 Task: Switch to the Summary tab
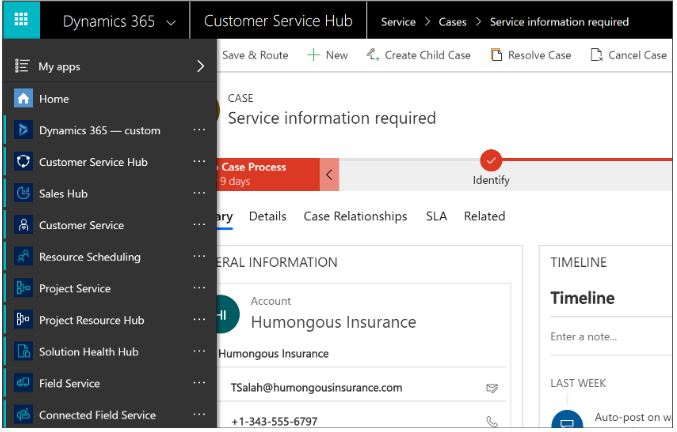tap(225, 217)
